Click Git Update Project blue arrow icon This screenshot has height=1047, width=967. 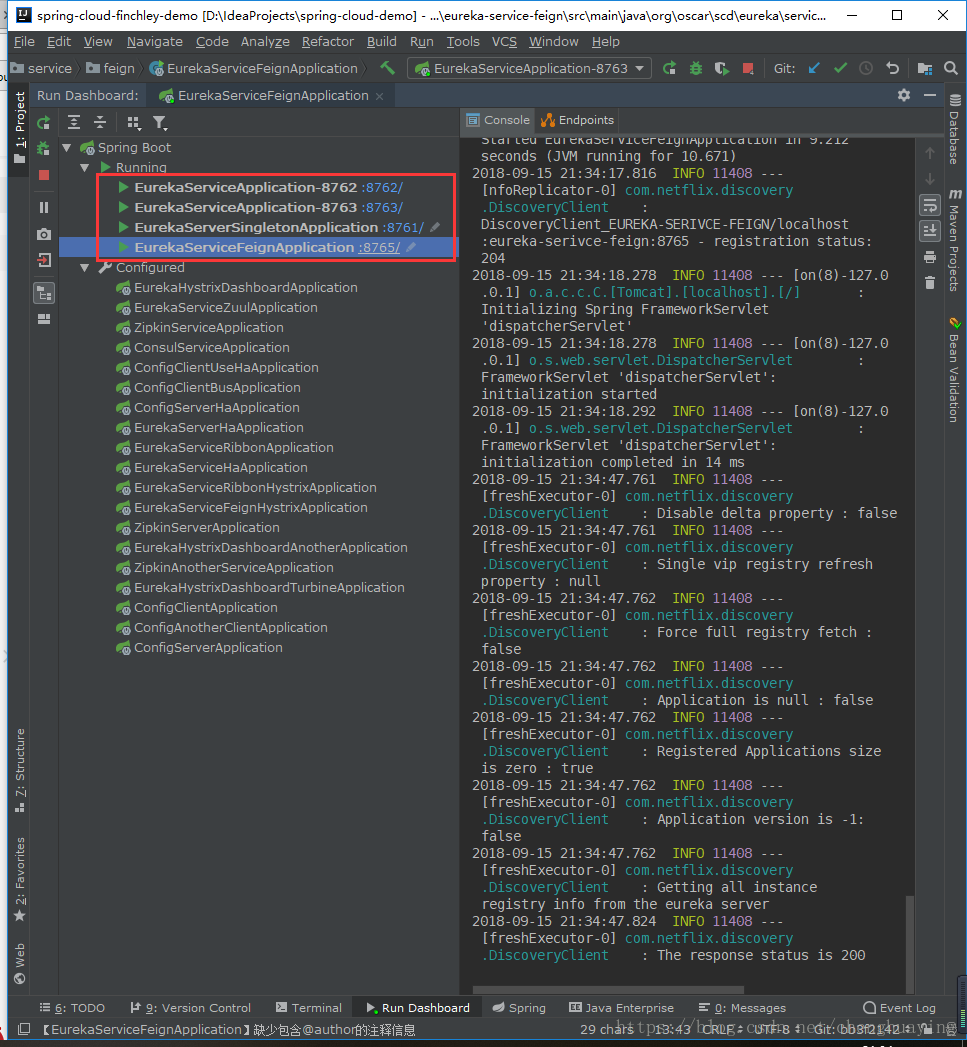click(814, 68)
